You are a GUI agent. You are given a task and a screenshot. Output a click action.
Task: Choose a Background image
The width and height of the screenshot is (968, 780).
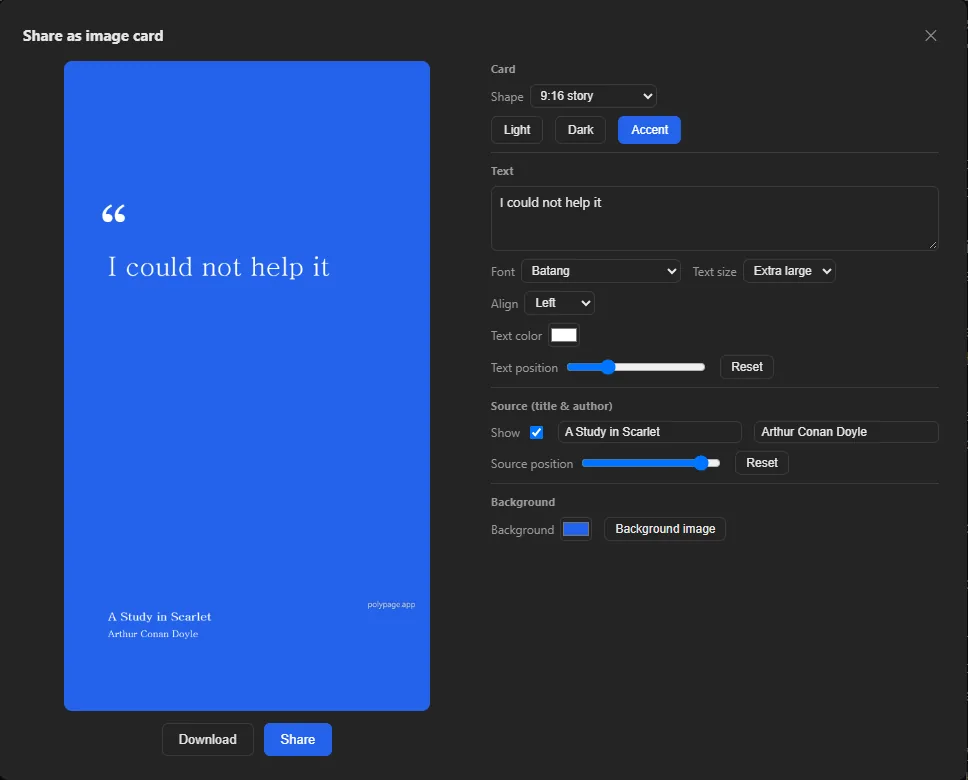[665, 529]
